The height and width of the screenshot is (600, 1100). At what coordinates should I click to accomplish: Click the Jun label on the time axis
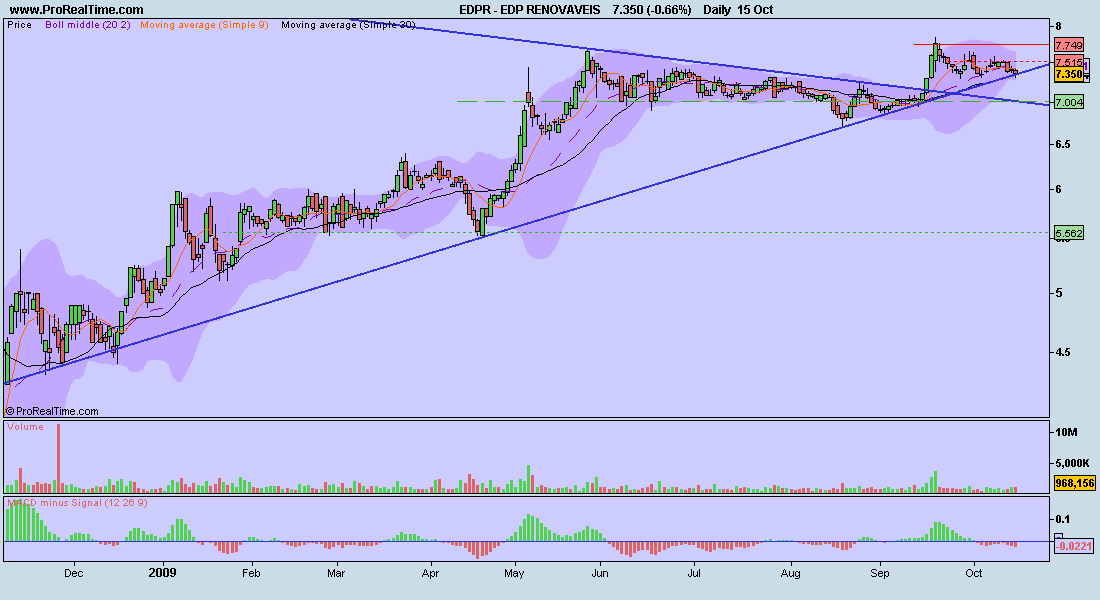pyautogui.click(x=600, y=573)
